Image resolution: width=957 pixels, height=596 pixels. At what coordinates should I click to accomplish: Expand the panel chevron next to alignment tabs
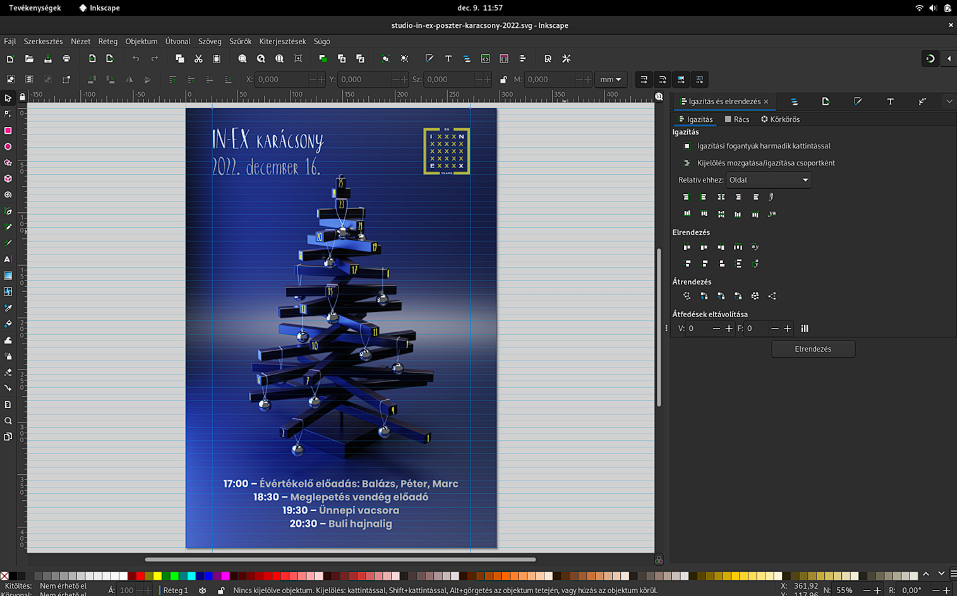click(948, 101)
